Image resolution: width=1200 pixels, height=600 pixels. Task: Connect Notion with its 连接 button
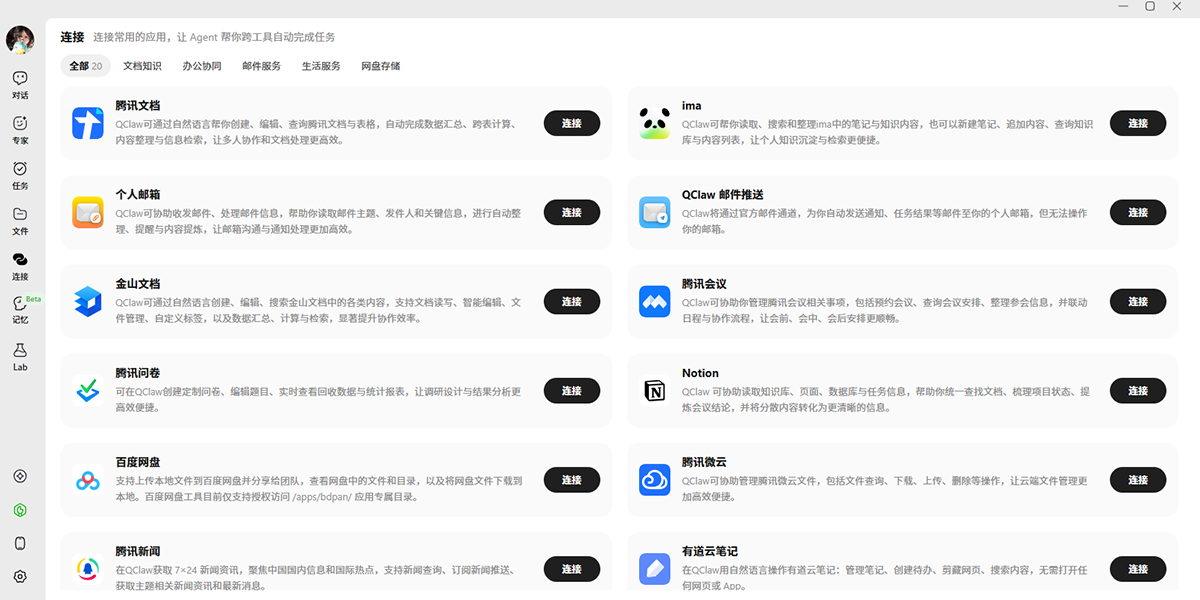1138,390
